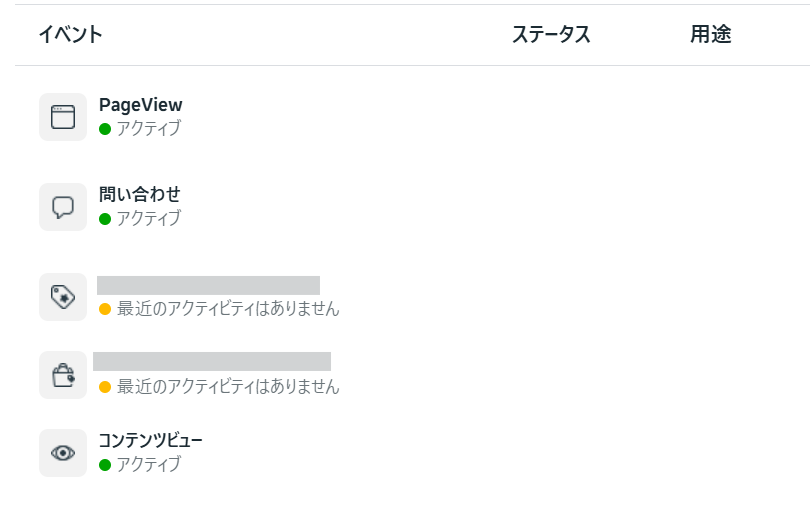Open the コンテンツビュー event
The image size is (810, 508).
(x=150, y=441)
